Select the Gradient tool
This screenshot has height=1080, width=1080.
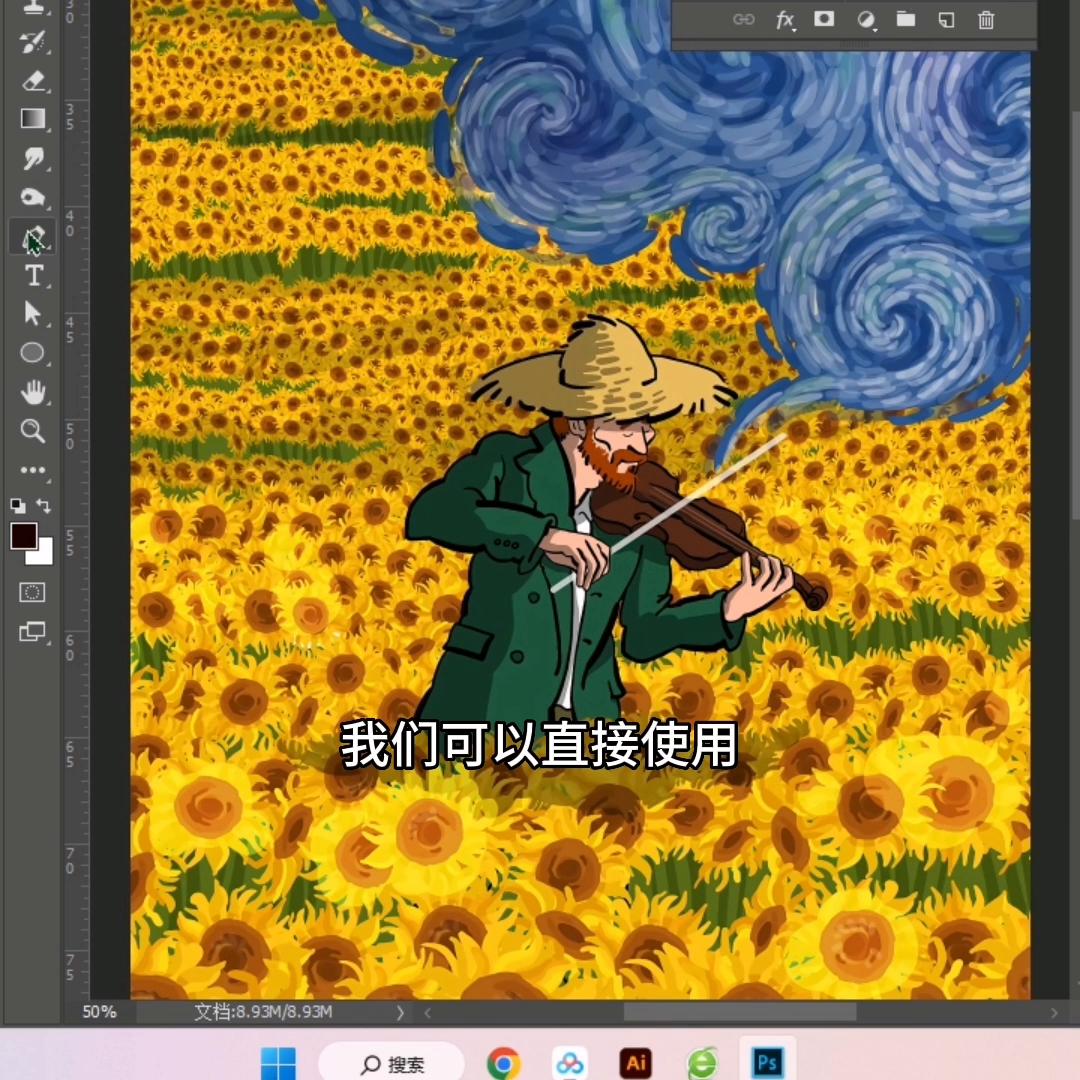click(33, 119)
